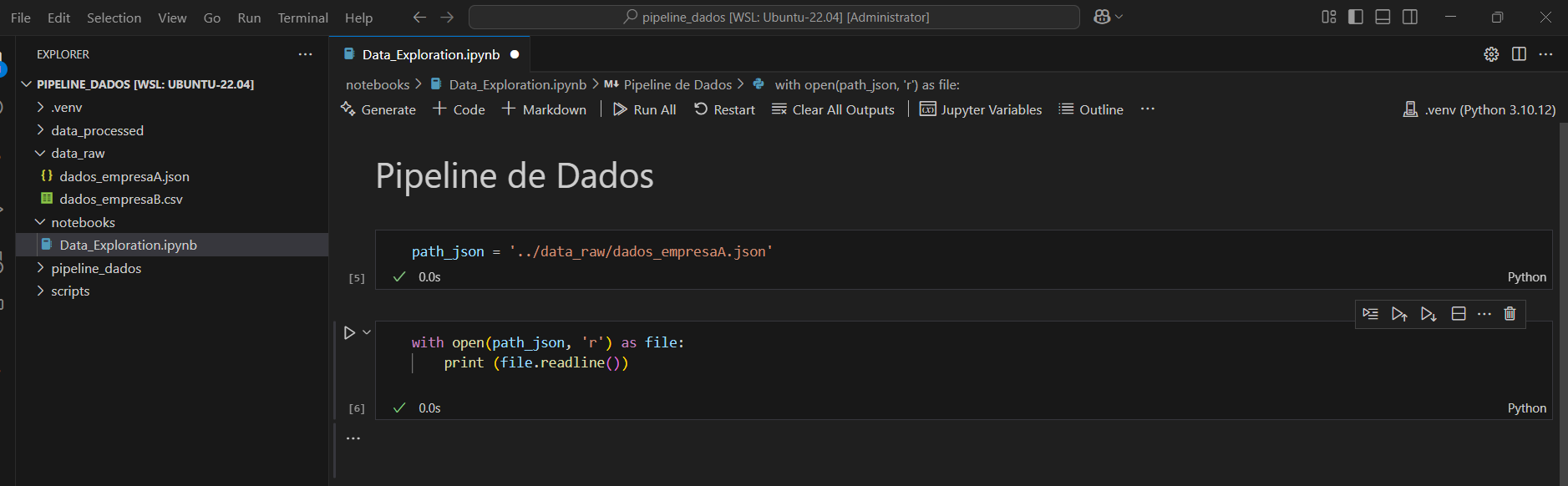Click Pipeline de Dados breadcrumb item
This screenshot has height=486, width=1568.
point(668,84)
